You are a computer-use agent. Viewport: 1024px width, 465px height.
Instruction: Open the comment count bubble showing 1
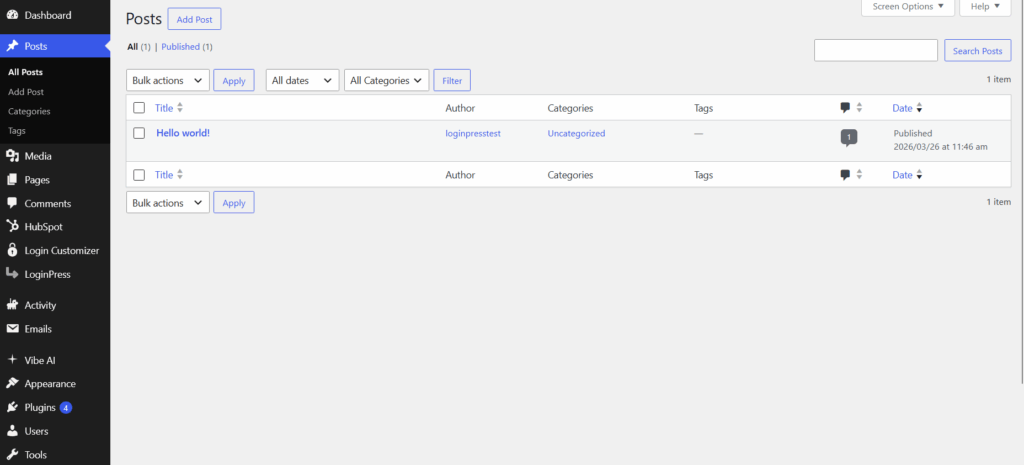pyautogui.click(x=848, y=138)
